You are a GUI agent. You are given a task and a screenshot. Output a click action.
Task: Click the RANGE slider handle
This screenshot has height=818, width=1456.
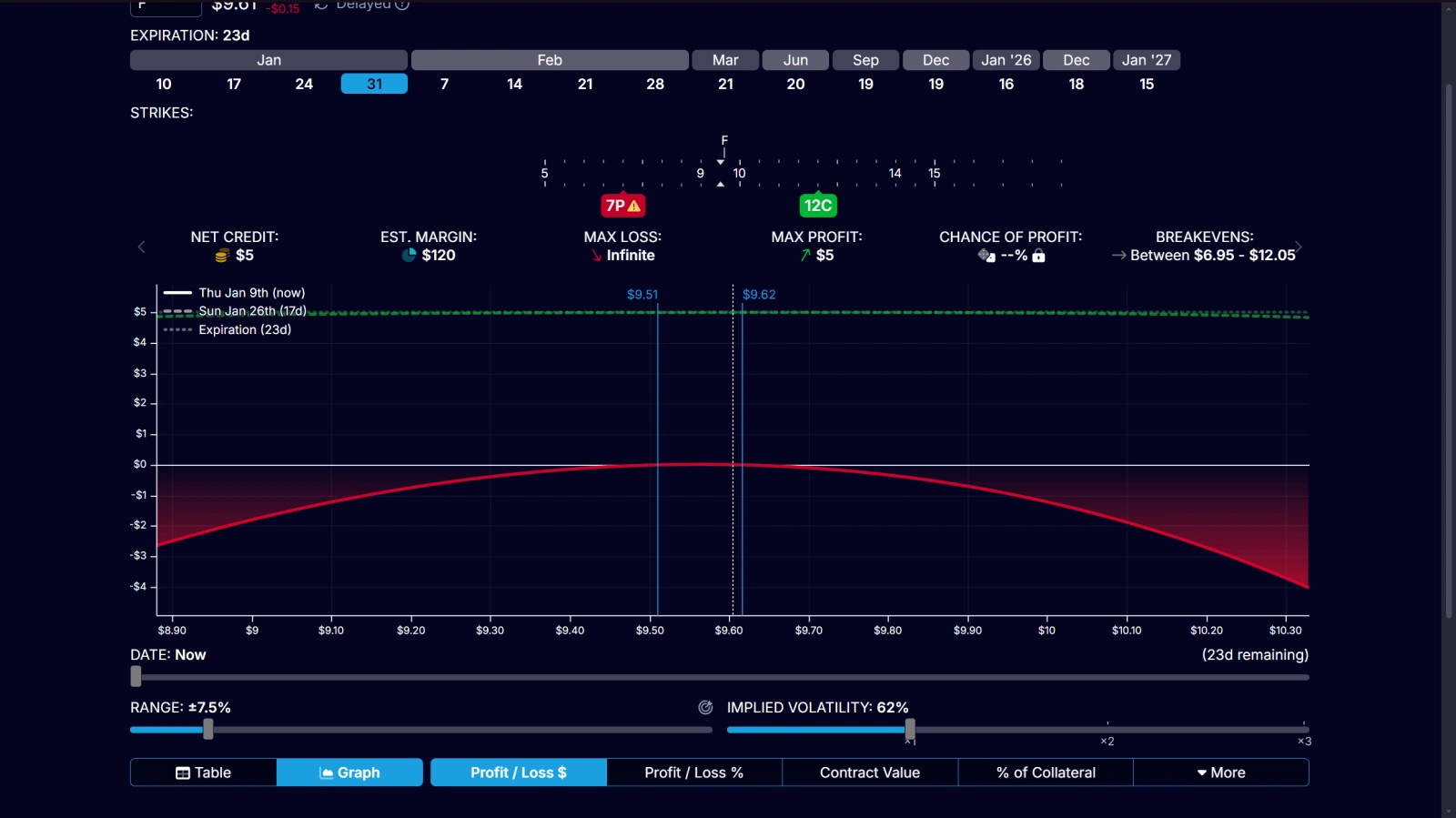pyautogui.click(x=208, y=729)
